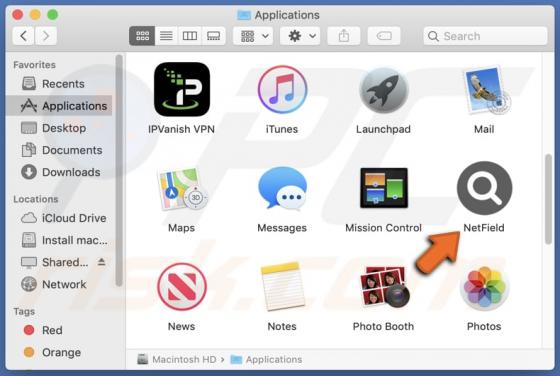Go back with the left arrow button

pyautogui.click(x=24, y=36)
